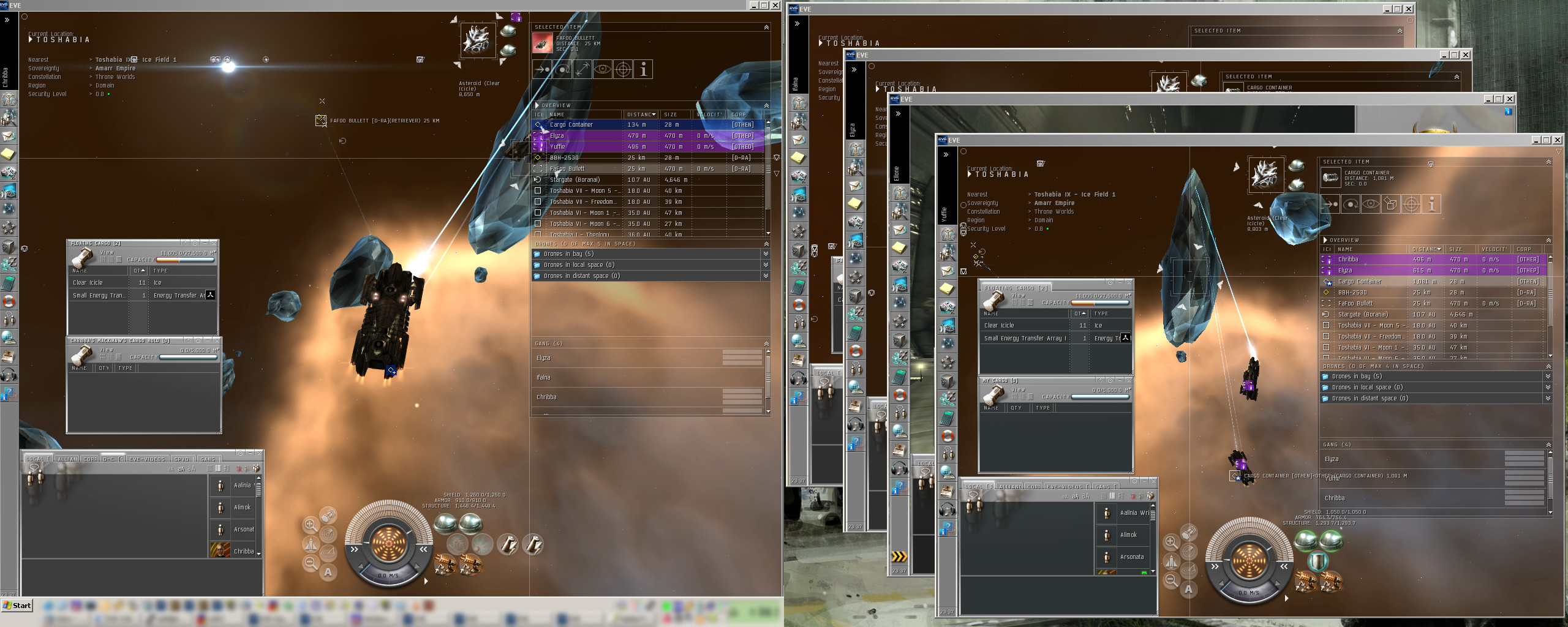Viewport: 1568px width, 627px height.
Task: Open Chribba's character portrait in the sidebar
Action: point(9,99)
